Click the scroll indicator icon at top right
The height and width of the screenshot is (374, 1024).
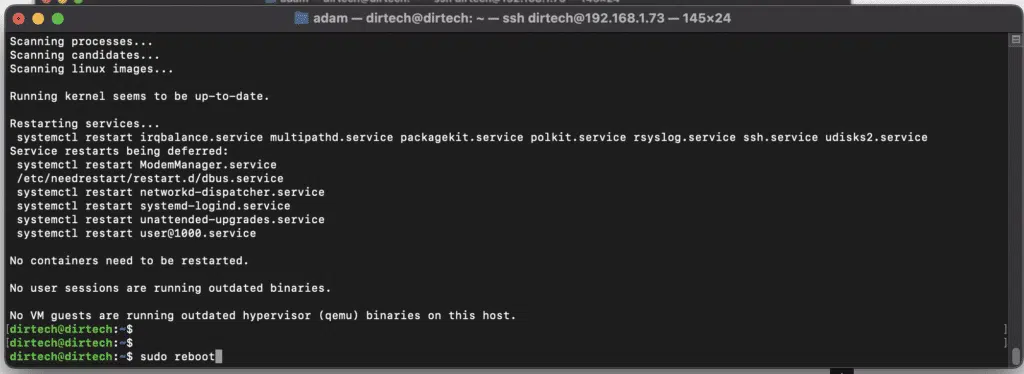[x=1014, y=41]
